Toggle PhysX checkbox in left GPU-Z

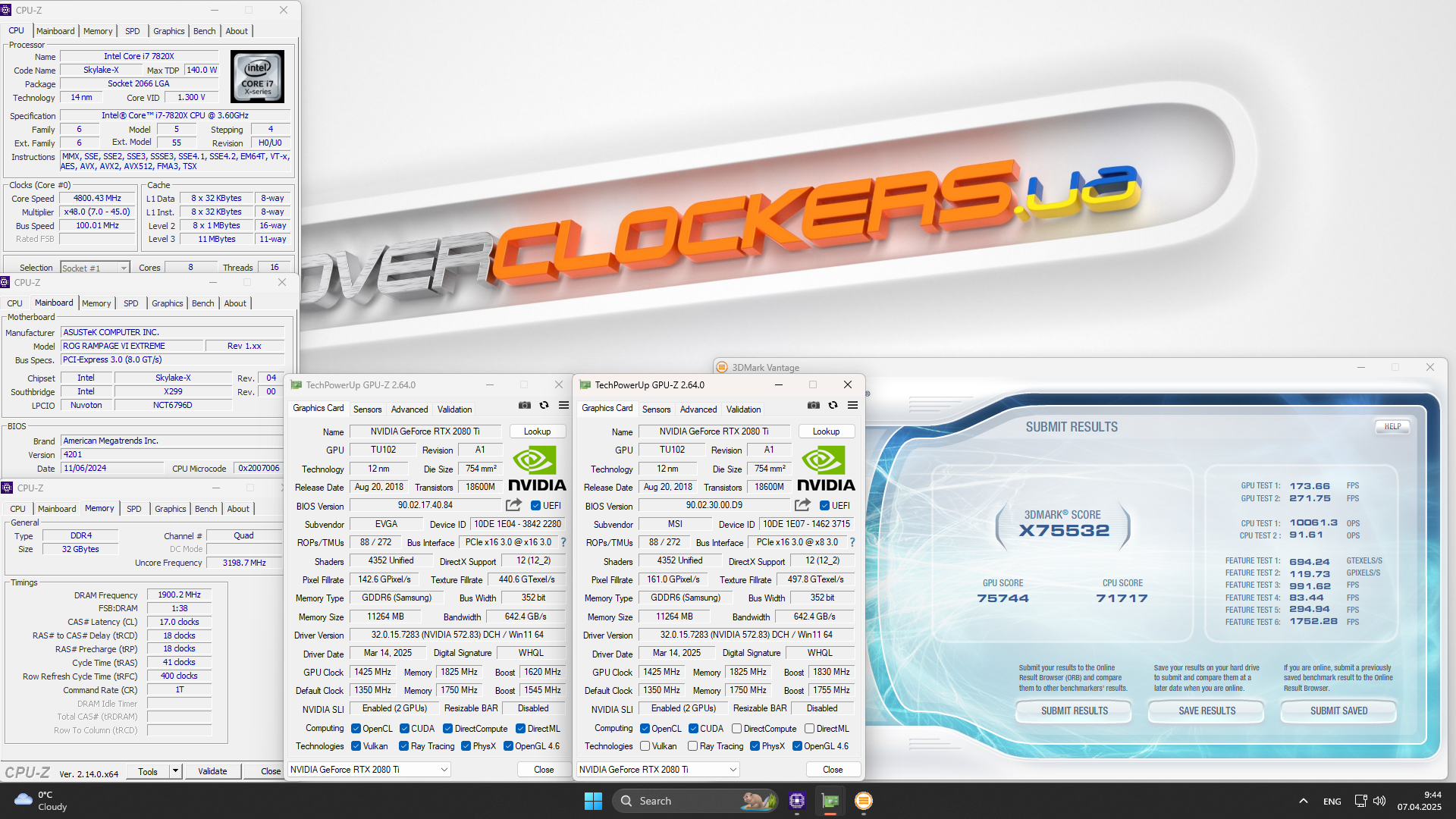(466, 746)
